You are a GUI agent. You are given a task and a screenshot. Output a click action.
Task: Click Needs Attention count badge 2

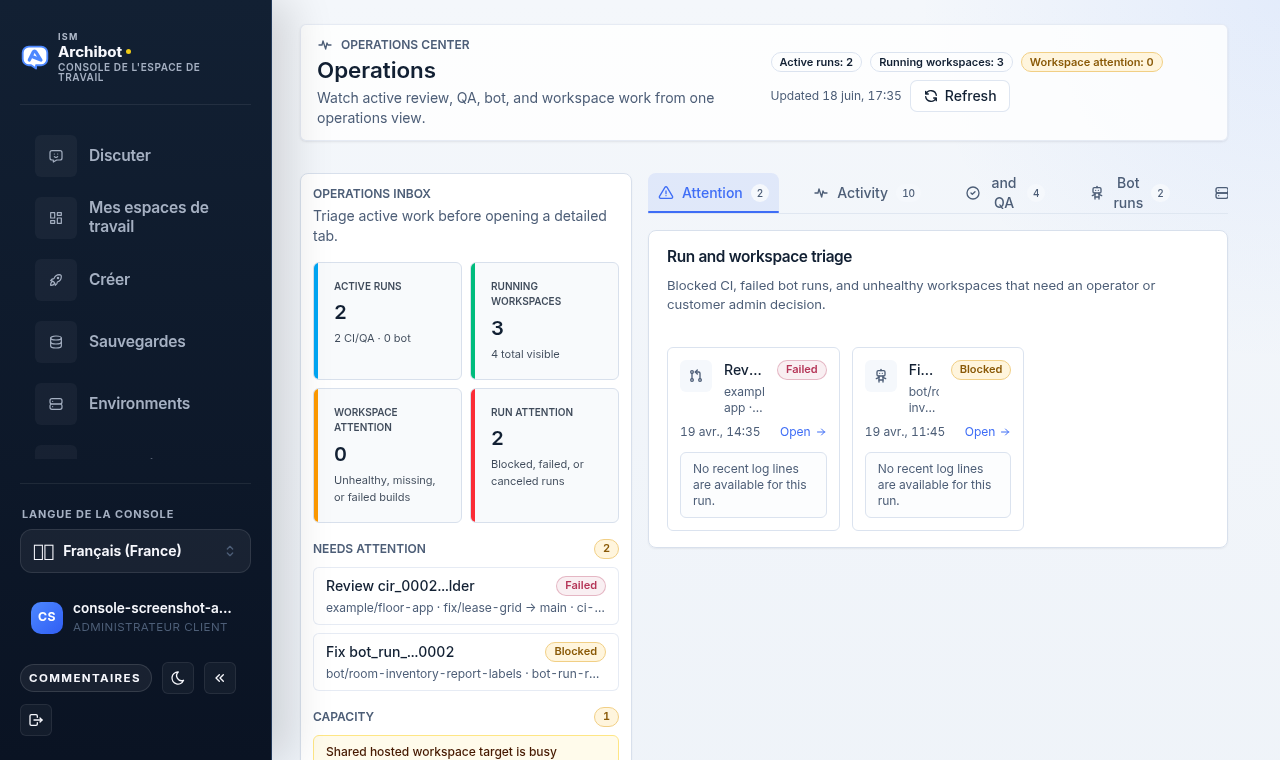click(x=606, y=549)
